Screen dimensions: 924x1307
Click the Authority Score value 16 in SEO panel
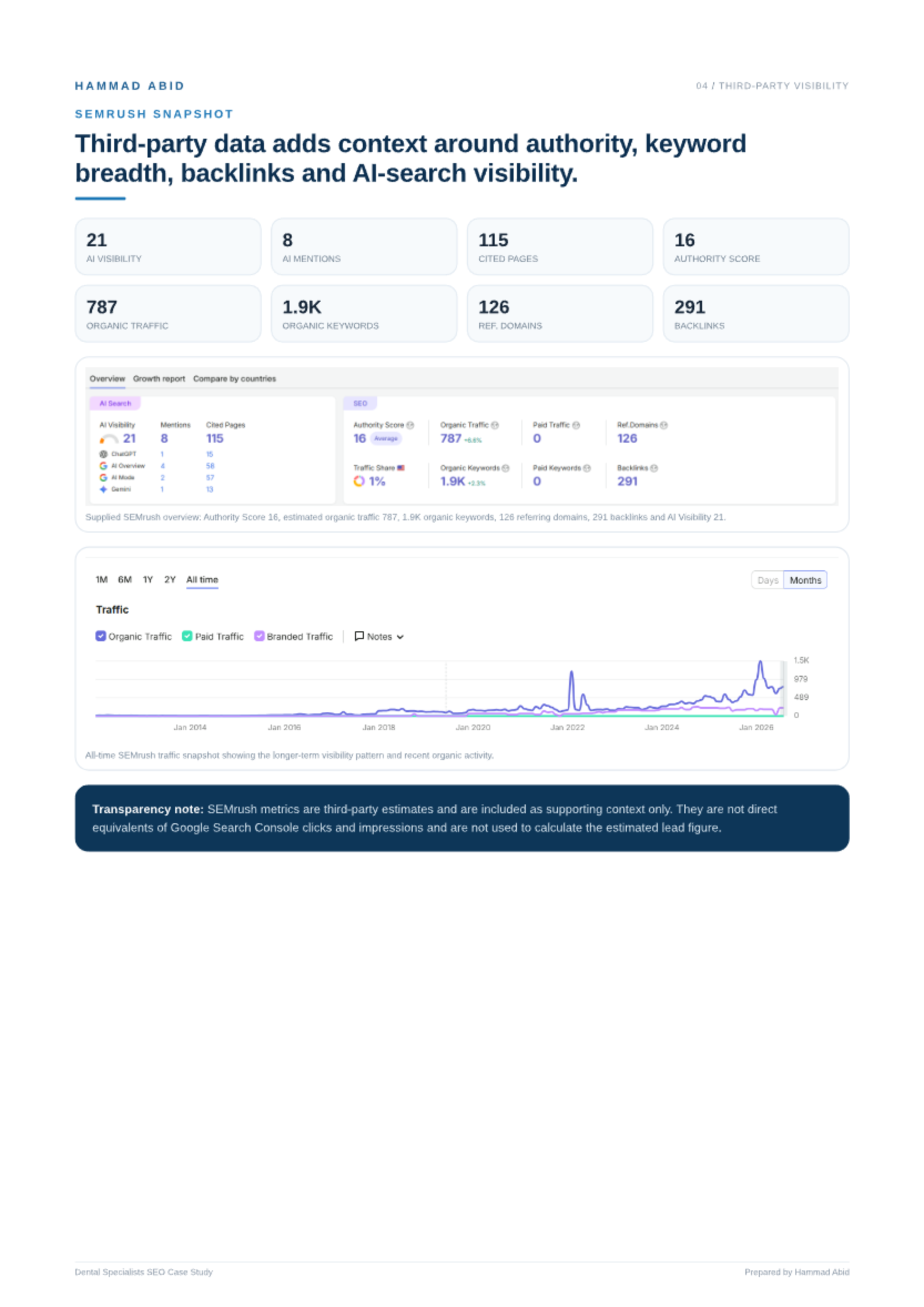pos(359,438)
